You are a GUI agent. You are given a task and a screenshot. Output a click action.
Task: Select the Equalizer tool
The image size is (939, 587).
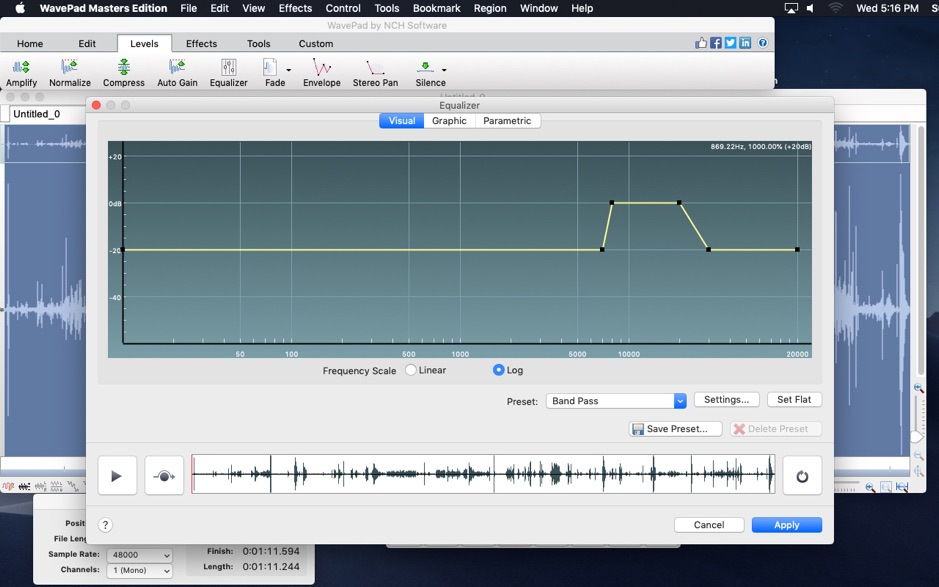[228, 70]
